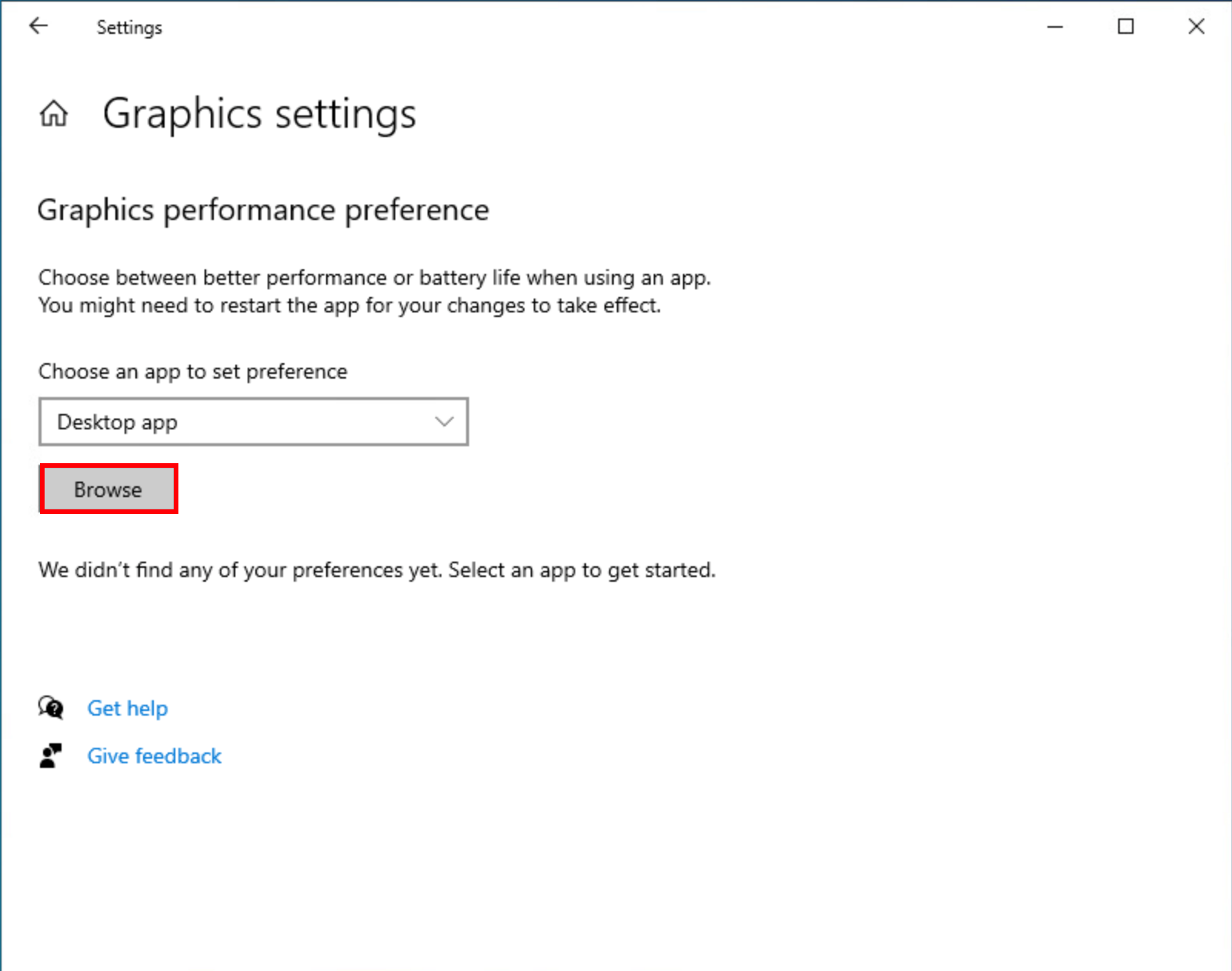1232x971 pixels.
Task: Go back using the arrow icon
Action: (38, 26)
